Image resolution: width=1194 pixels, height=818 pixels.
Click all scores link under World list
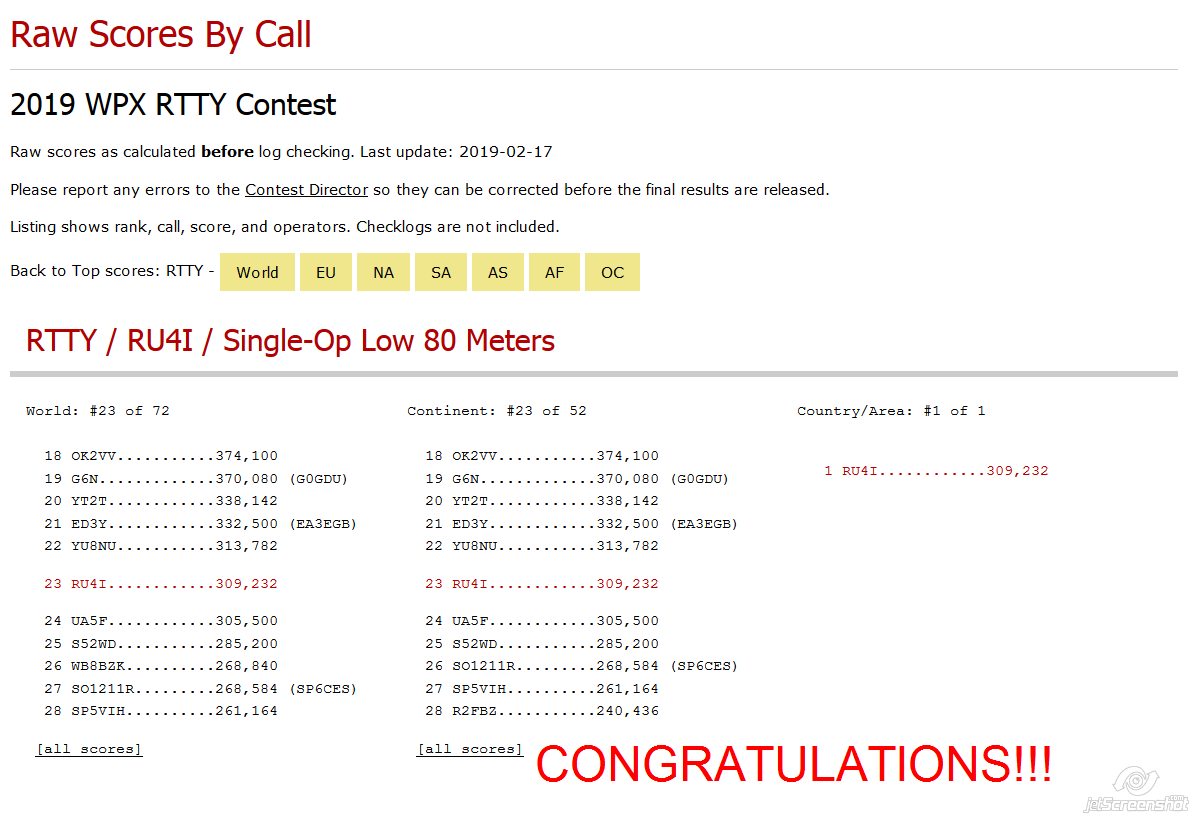click(x=89, y=749)
